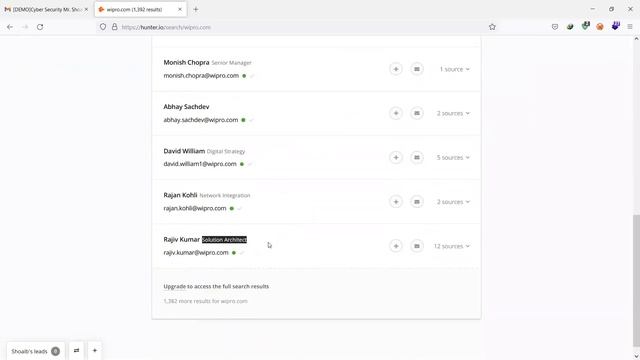Click abhay.sachdev@wipro.com email address

pos(201,120)
